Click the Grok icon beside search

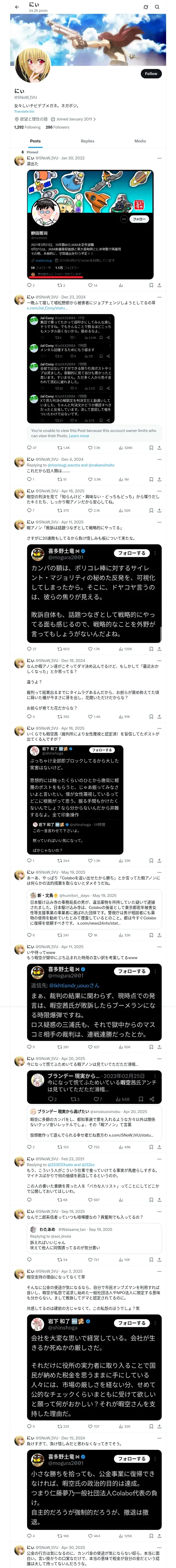146,7
